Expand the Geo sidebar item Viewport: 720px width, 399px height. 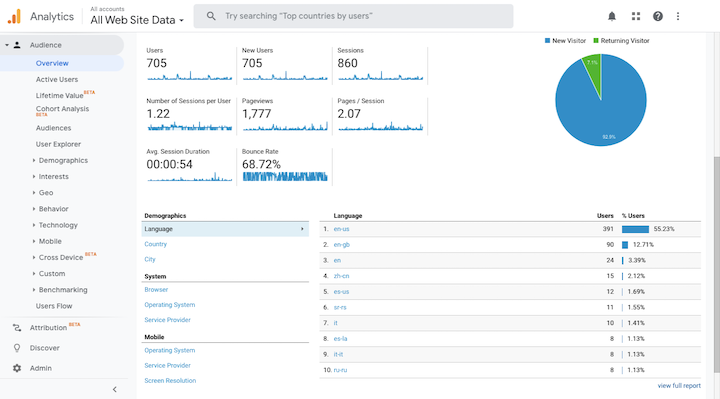pos(34,192)
